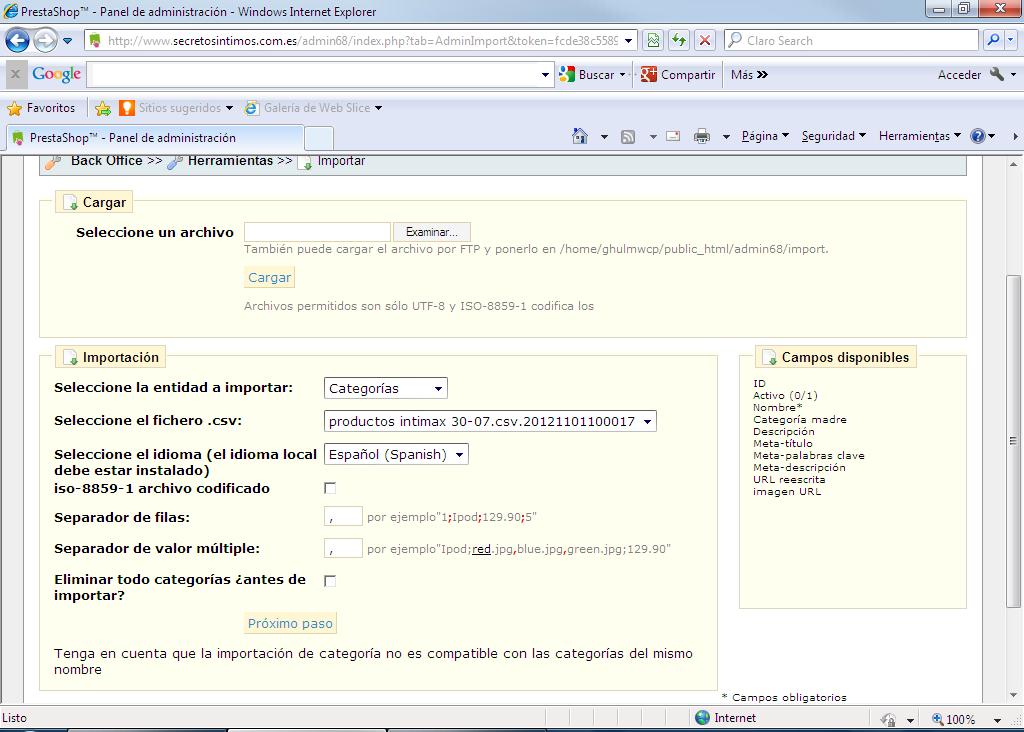This screenshot has width=1024, height=732.
Task: Close the Google toolbar with its X
Action: pos(15,74)
